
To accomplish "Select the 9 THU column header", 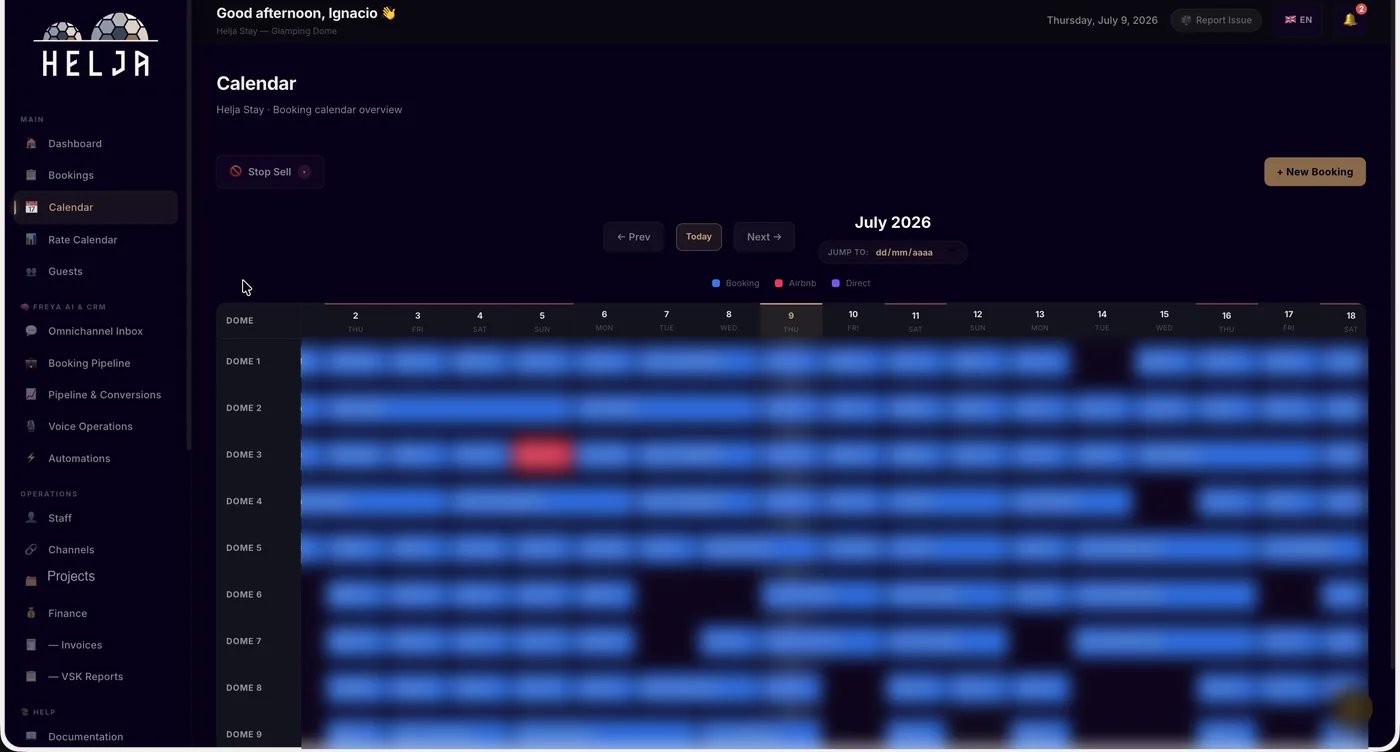I will [x=791, y=321].
